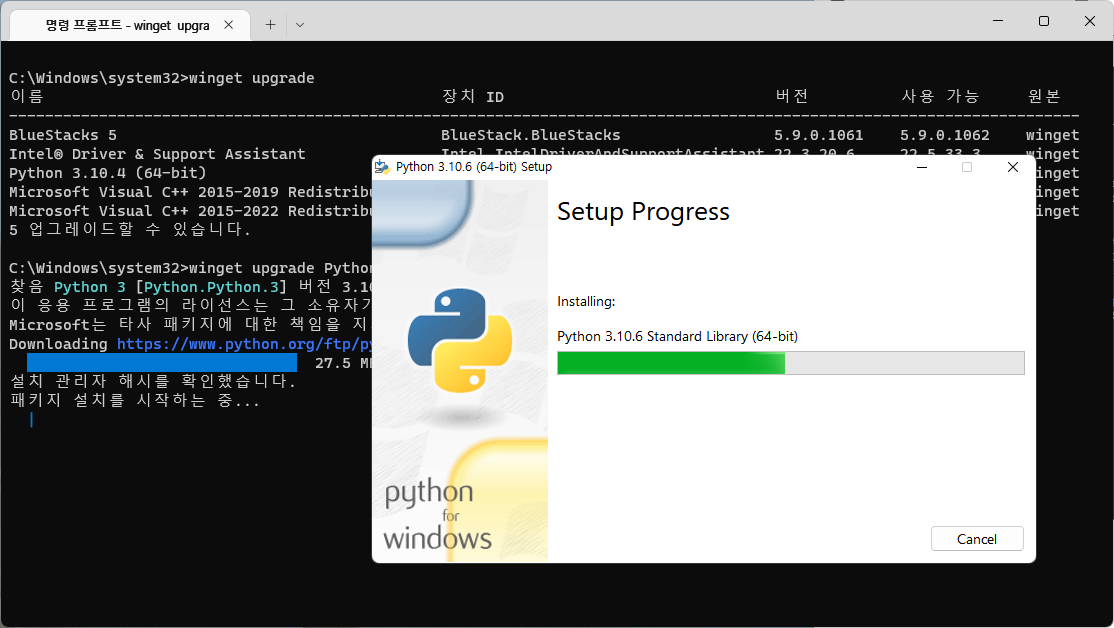The width and height of the screenshot is (1114, 628).
Task: Click the 'python for windows' sidebar text
Action: tap(438, 516)
